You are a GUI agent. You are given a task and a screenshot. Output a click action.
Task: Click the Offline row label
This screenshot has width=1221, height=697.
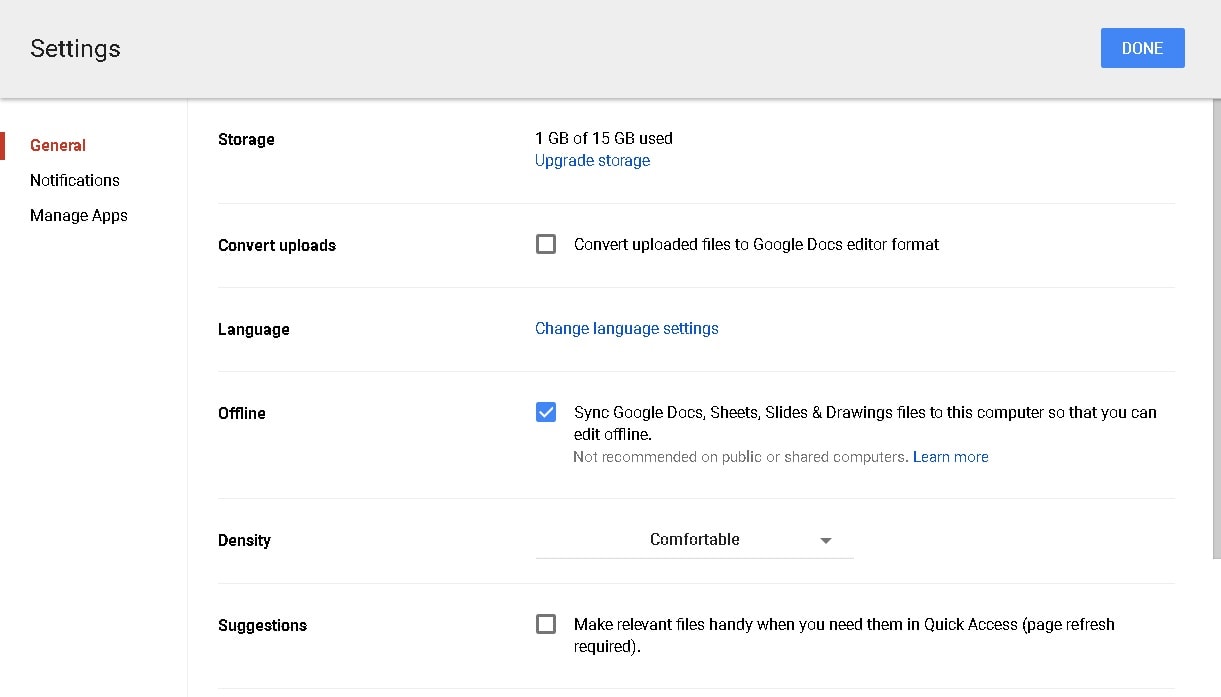click(x=242, y=413)
